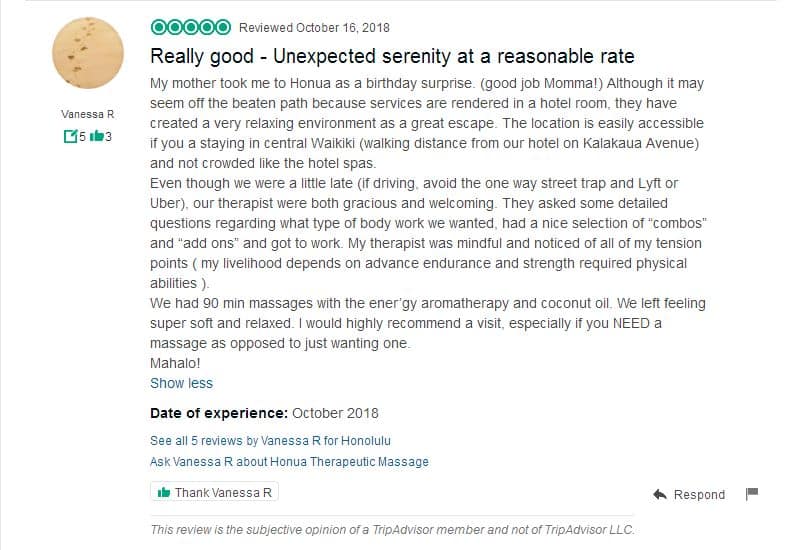Open Vanessa R's sandy footprints avatar
This screenshot has width=801, height=550.
[88, 53]
